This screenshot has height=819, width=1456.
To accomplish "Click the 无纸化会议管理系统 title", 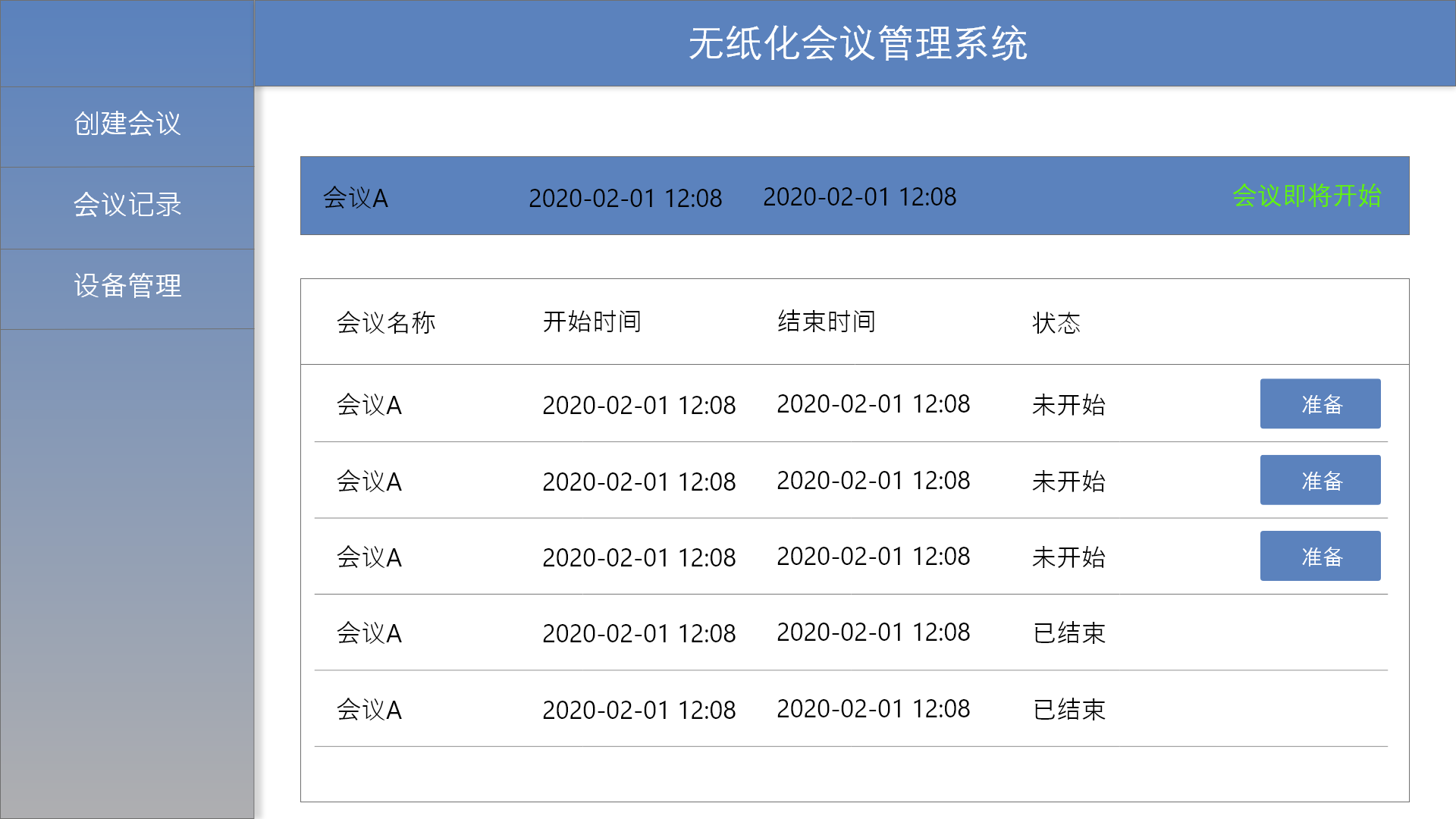I will (x=858, y=45).
